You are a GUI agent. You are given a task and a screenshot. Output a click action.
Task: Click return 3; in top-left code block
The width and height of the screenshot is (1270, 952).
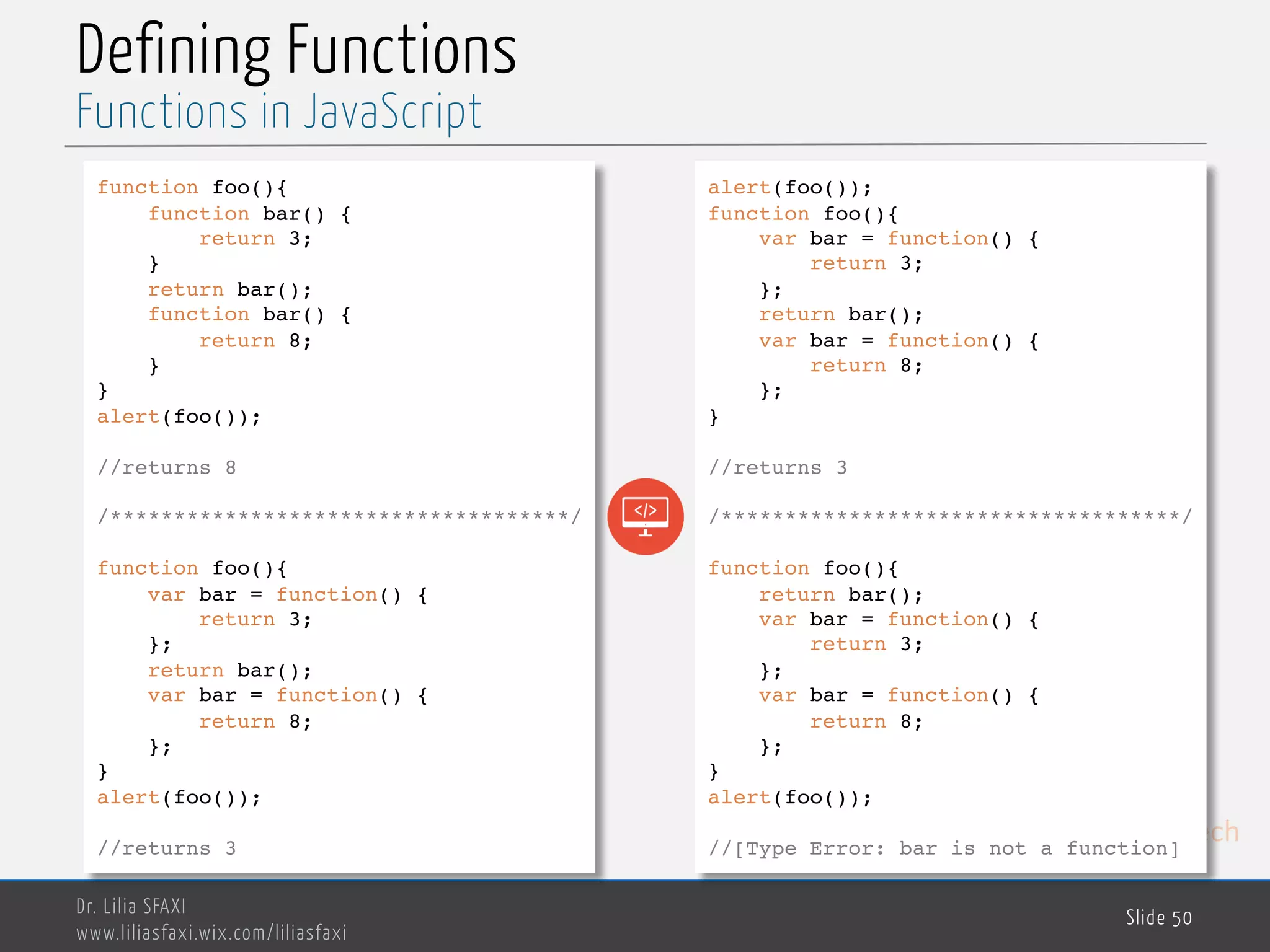(255, 239)
